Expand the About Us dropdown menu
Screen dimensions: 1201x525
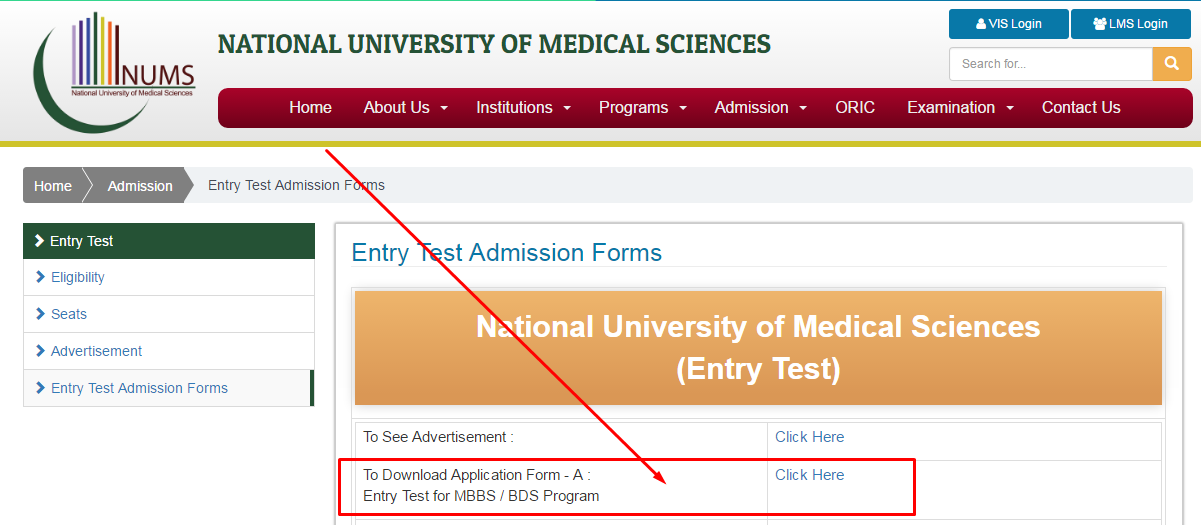[405, 108]
